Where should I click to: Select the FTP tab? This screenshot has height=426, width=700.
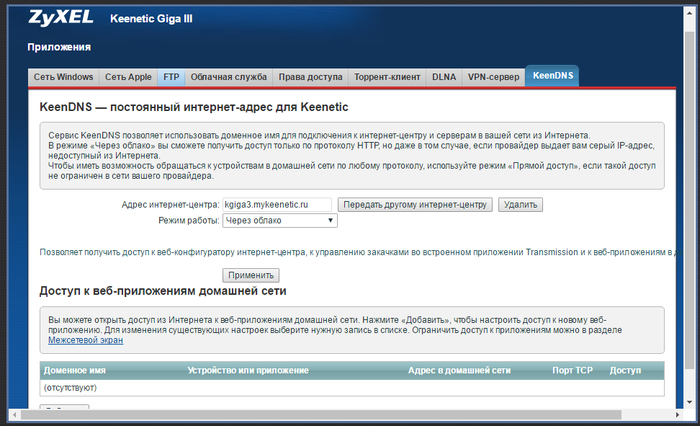[x=171, y=76]
